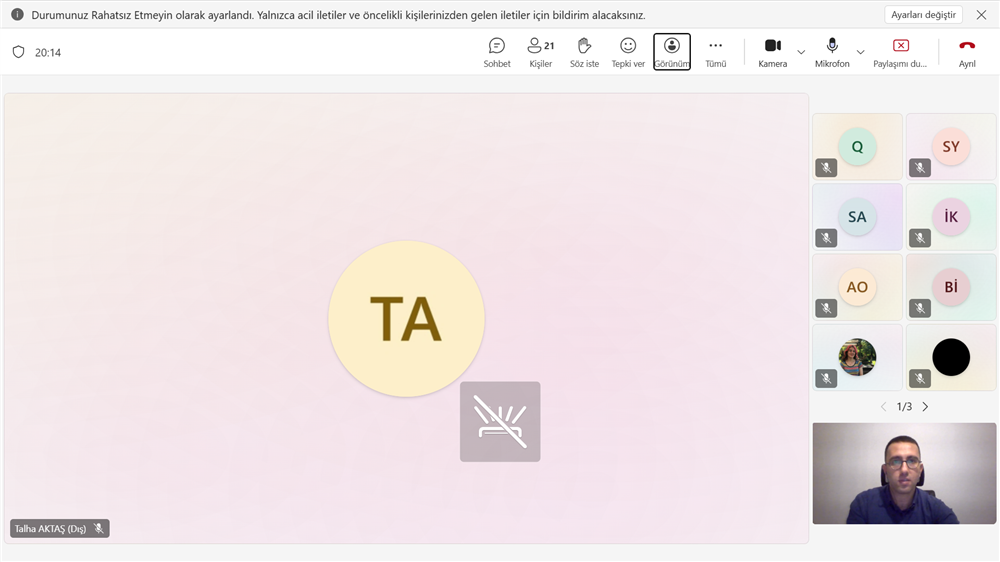Dismiss the Do Not Disturb notification banner
The width and height of the screenshot is (1000, 562).
pos(981,15)
